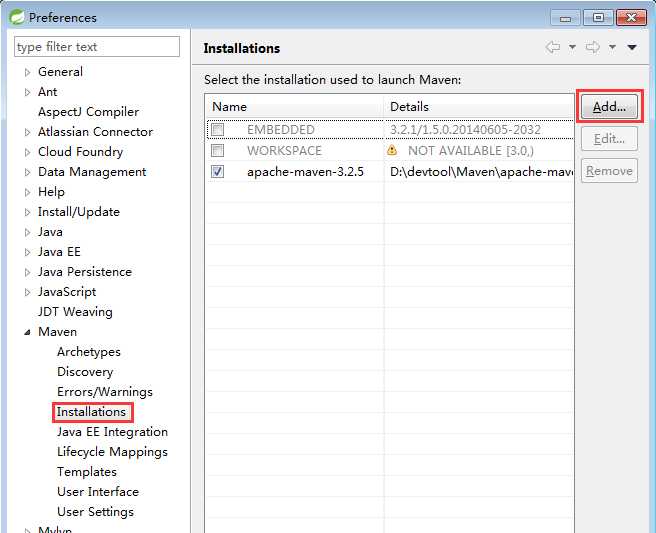Viewport: 656px width, 533px height.
Task: Minimize the Preferences window
Action: pos(566,18)
